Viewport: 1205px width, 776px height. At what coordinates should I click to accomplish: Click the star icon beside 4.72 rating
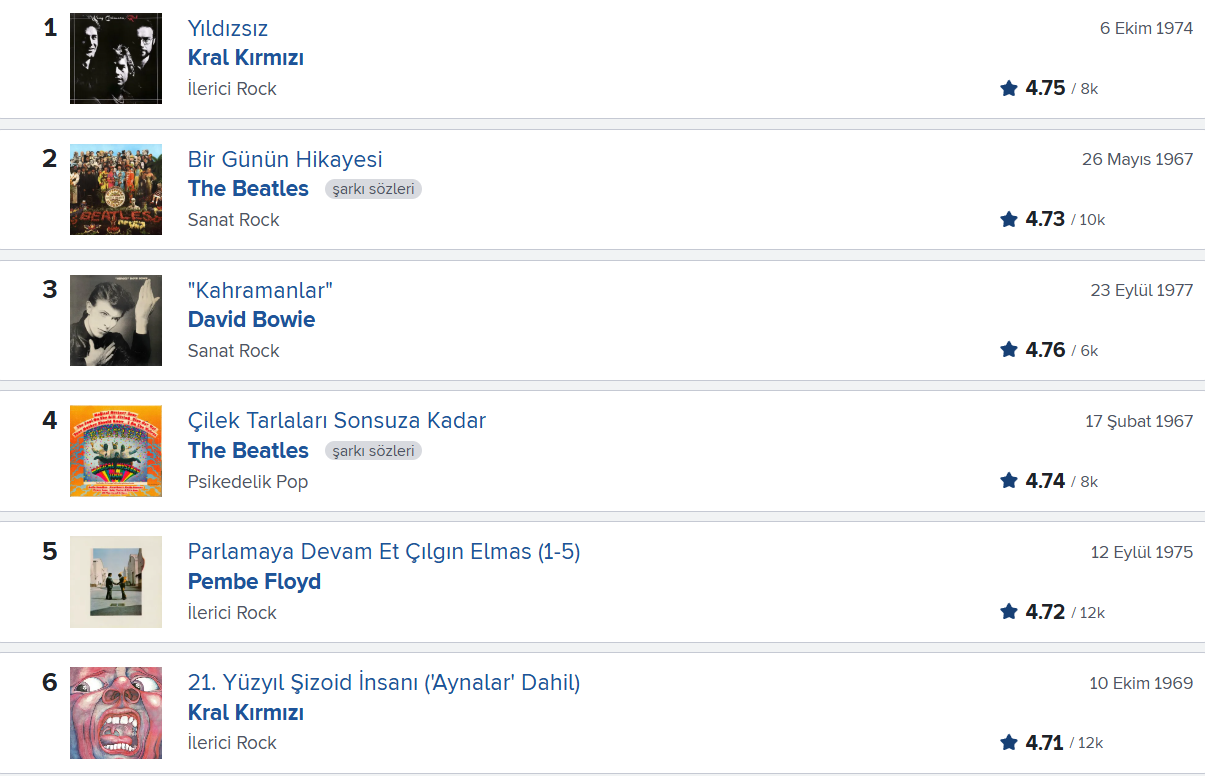[1009, 612]
